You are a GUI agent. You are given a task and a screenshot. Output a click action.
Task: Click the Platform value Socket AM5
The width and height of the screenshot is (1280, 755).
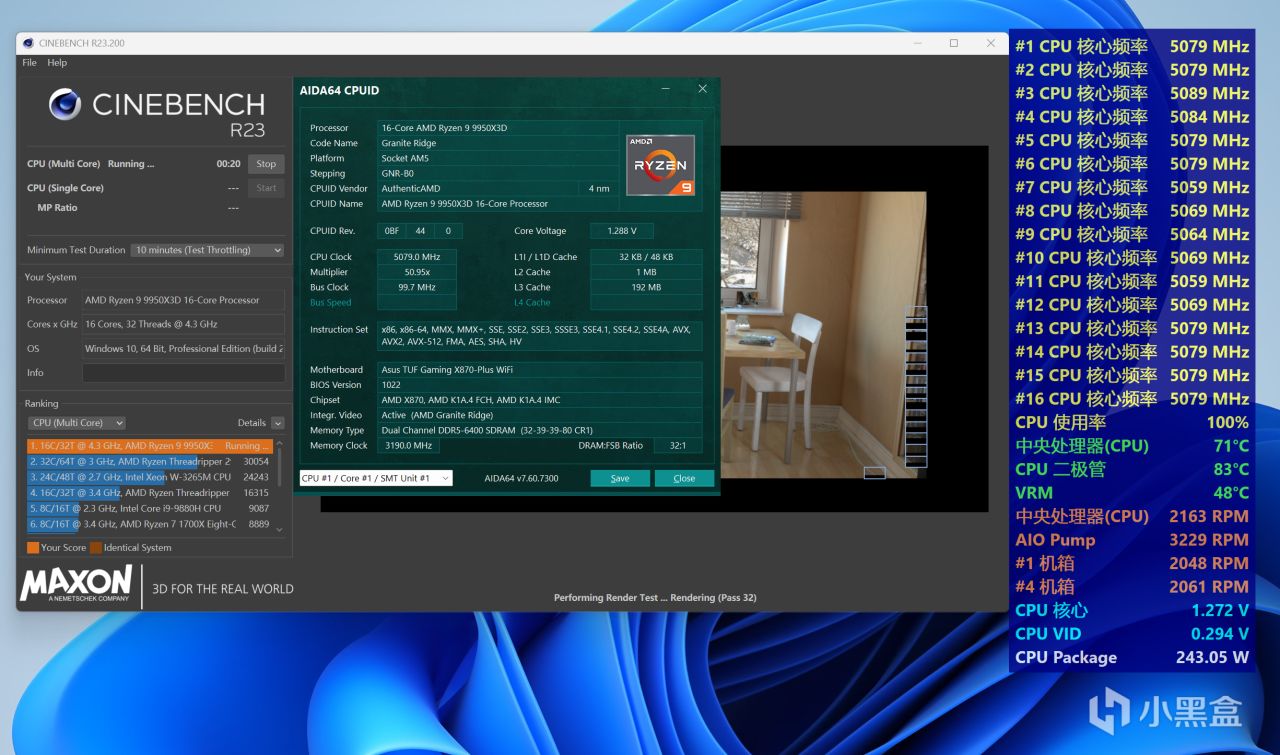pos(497,158)
